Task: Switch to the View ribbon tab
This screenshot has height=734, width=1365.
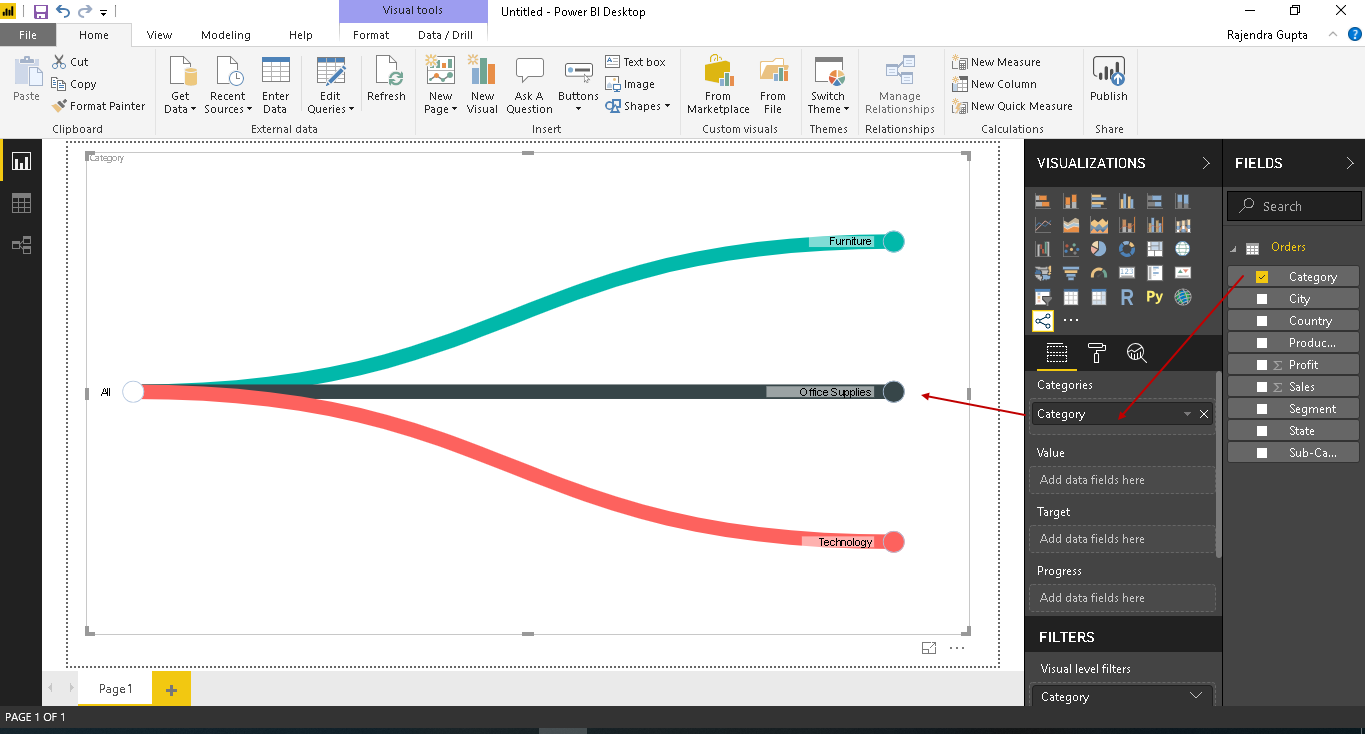Action: 159,35
